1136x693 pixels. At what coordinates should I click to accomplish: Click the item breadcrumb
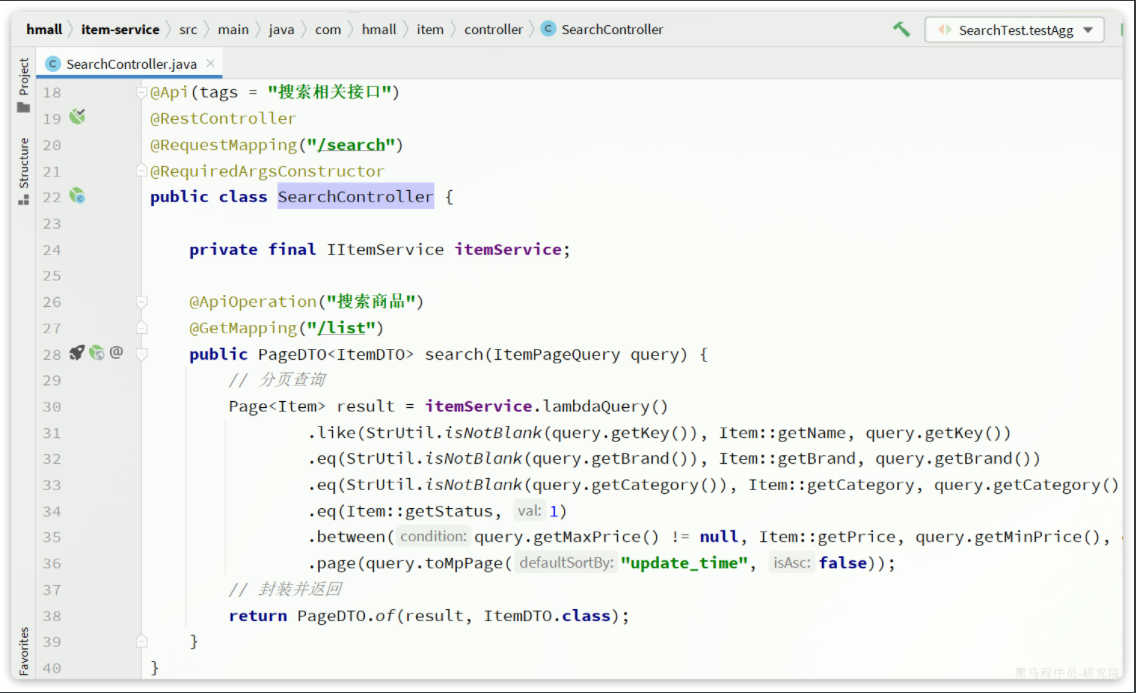click(430, 29)
